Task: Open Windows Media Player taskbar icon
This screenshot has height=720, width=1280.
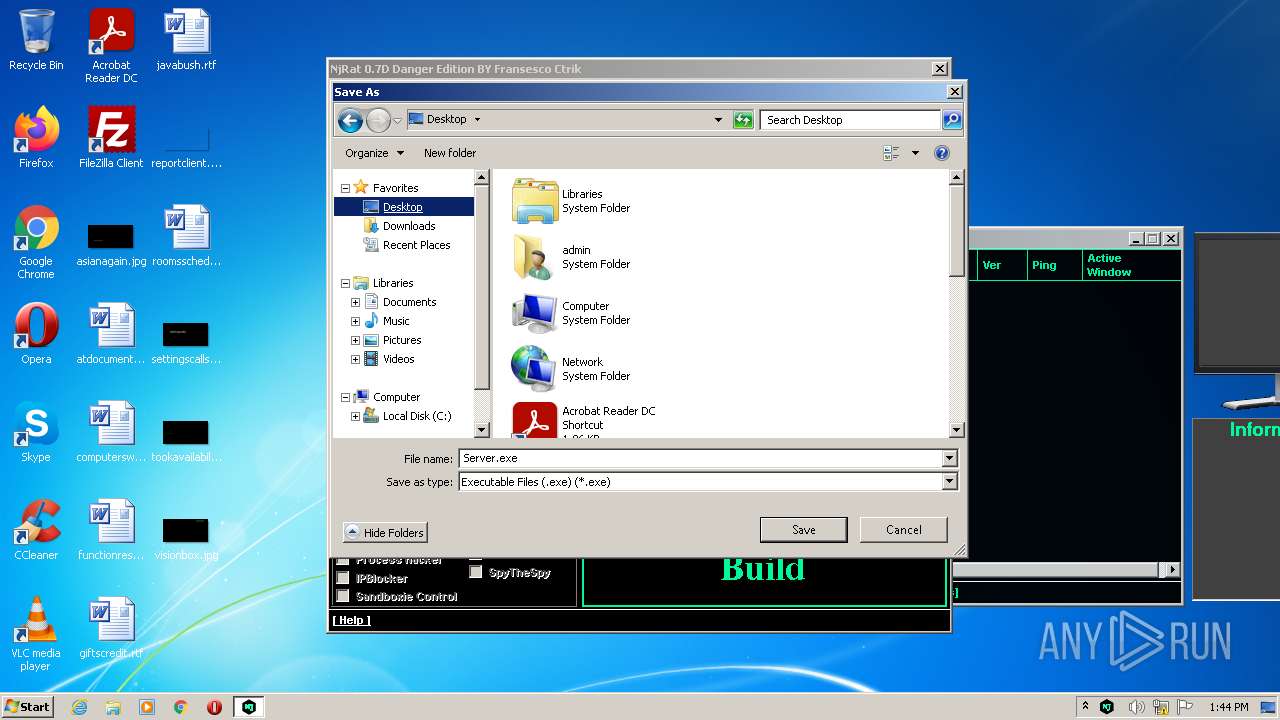Action: [x=147, y=707]
